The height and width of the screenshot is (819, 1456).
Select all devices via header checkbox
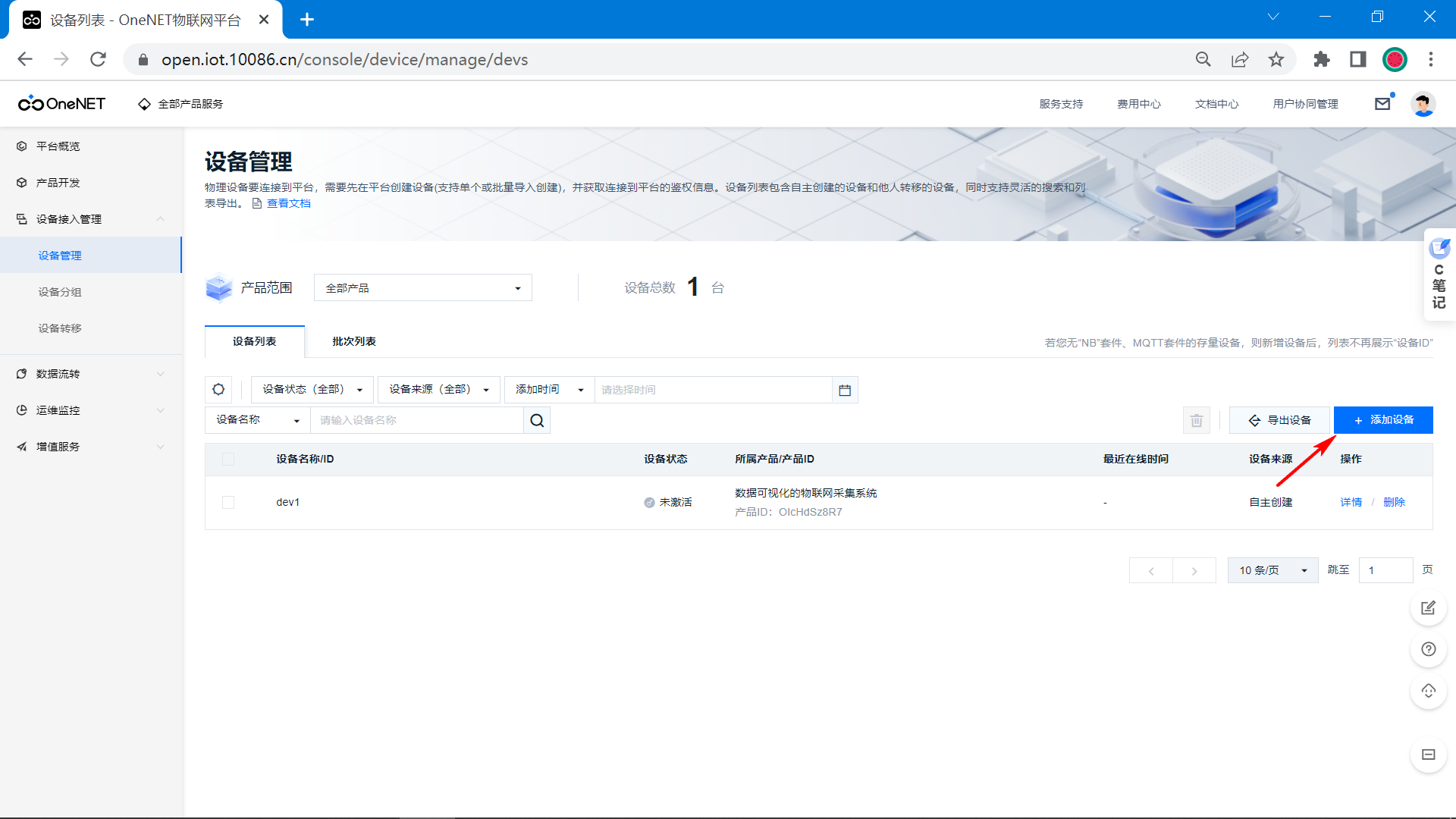click(228, 459)
